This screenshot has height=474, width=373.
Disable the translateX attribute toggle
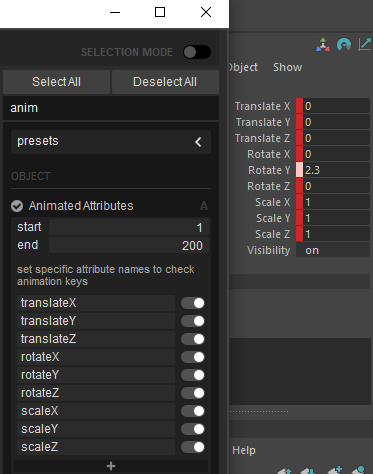click(193, 303)
